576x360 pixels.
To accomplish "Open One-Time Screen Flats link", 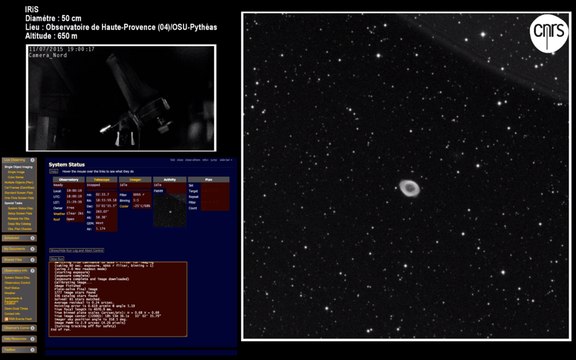I will pos(19,198).
